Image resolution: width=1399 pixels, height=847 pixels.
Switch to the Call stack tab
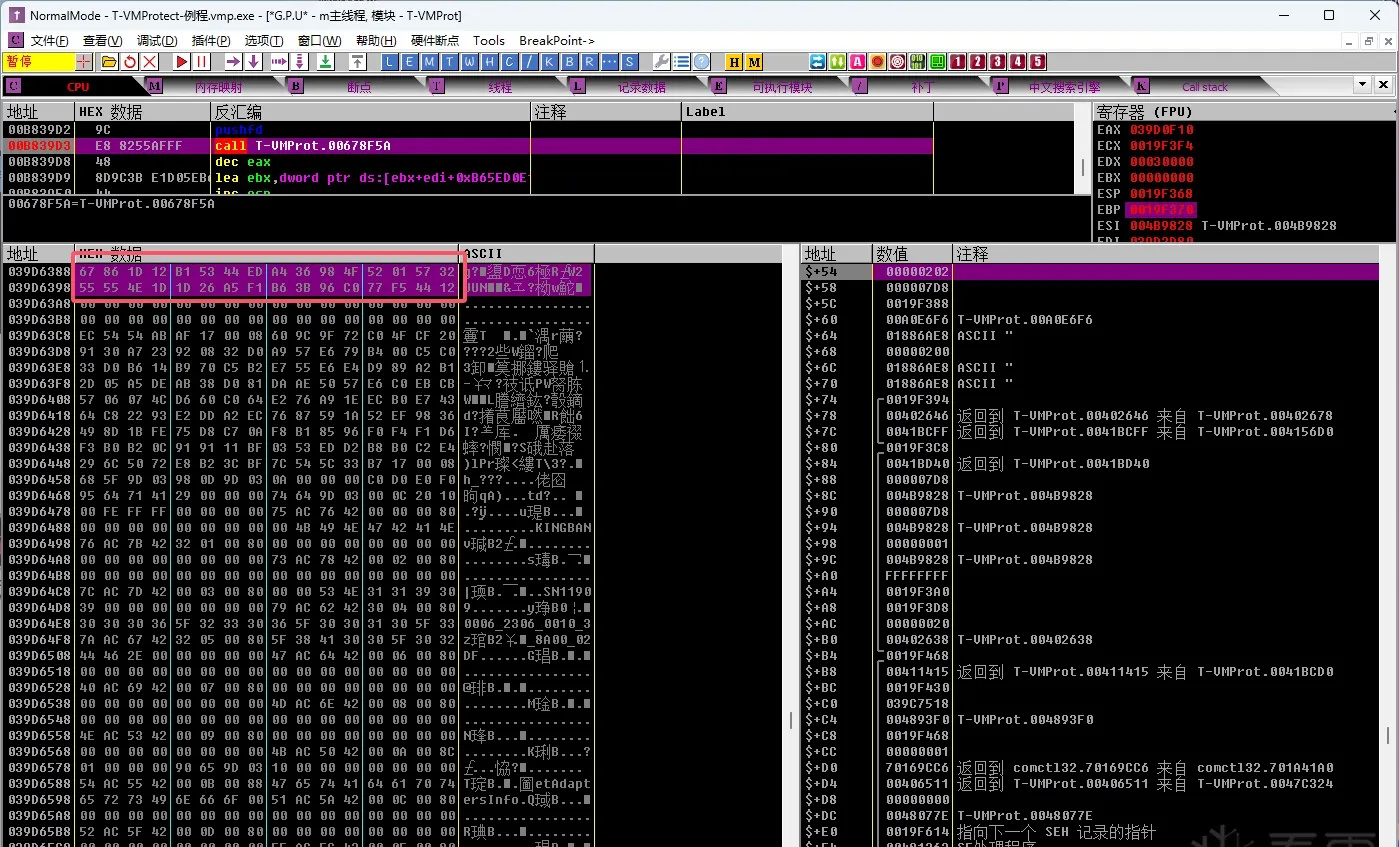click(1204, 87)
